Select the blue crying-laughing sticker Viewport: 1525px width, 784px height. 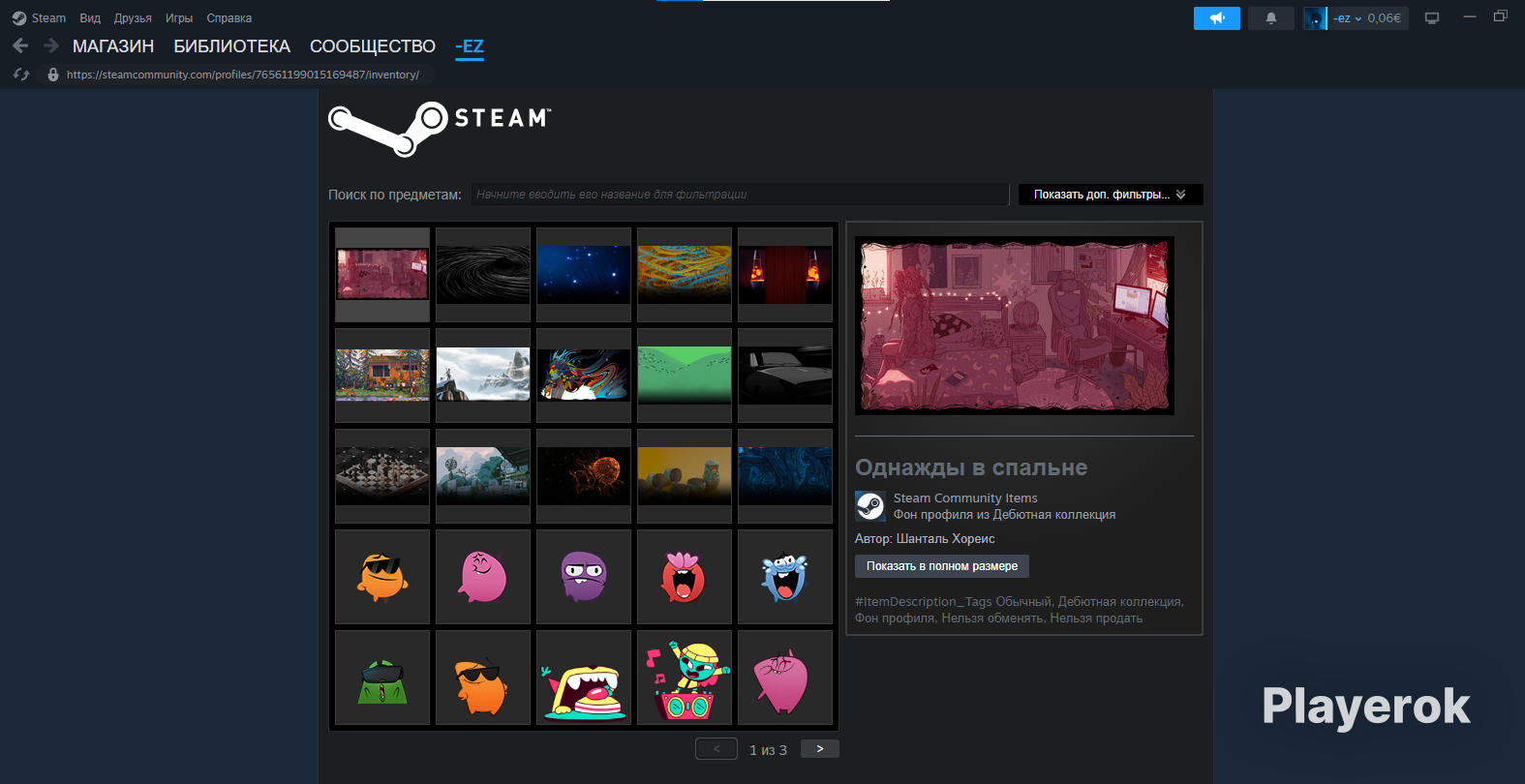click(785, 577)
